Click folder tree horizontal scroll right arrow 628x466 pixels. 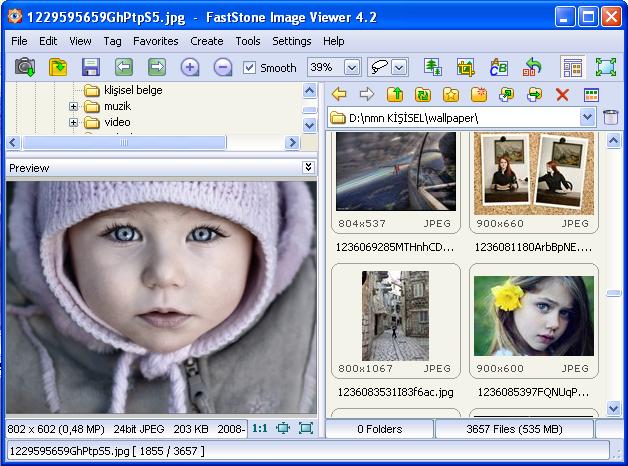click(292, 143)
